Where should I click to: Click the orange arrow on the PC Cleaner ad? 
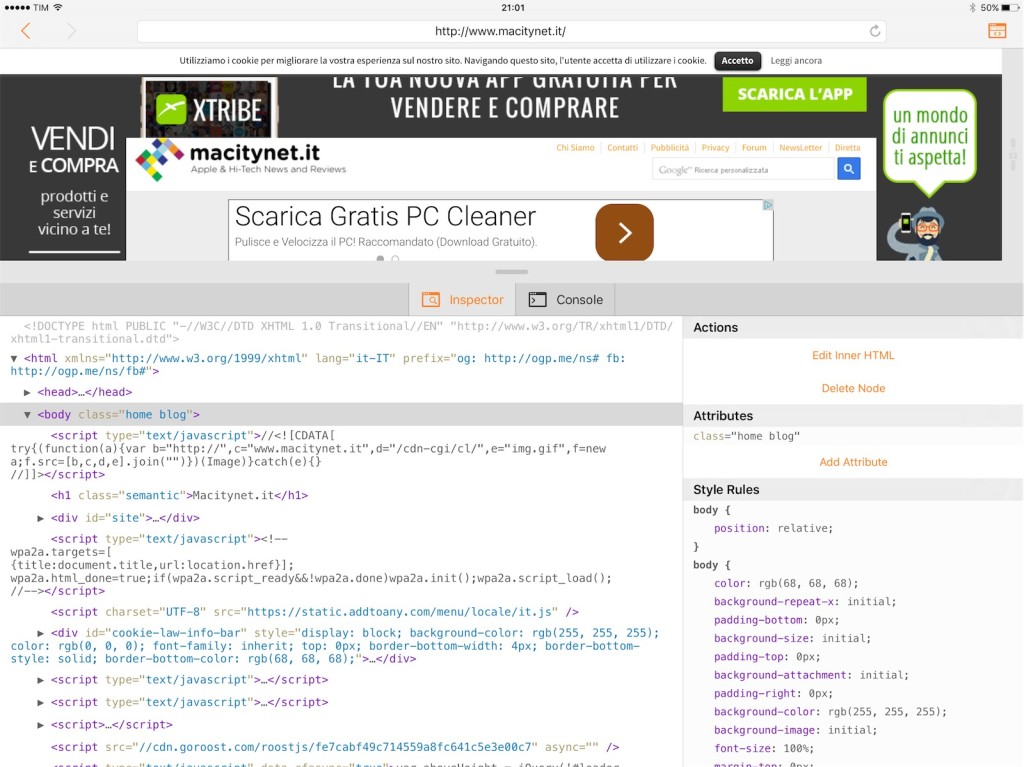coord(624,231)
